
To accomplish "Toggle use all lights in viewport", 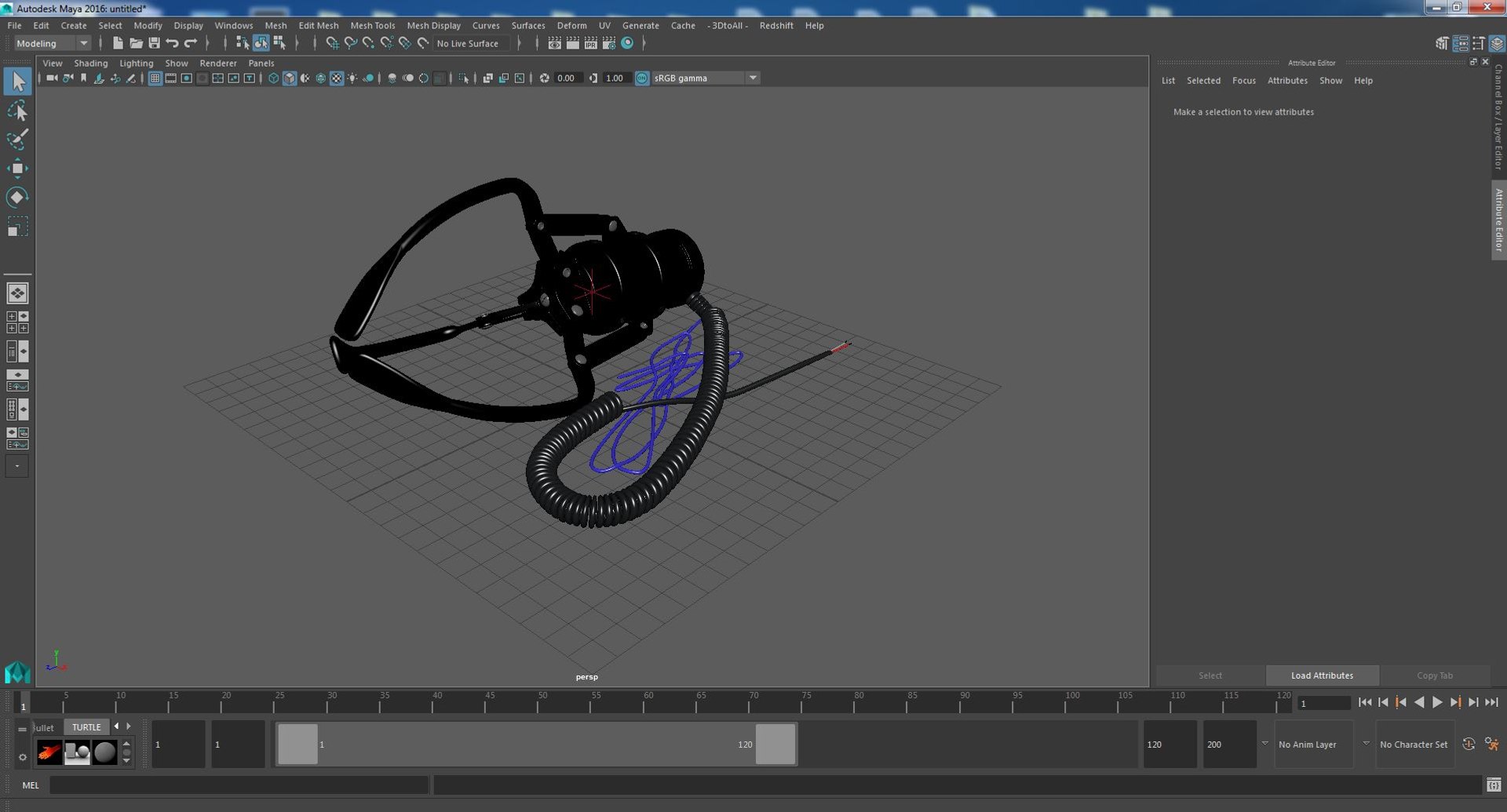I will click(x=352, y=78).
